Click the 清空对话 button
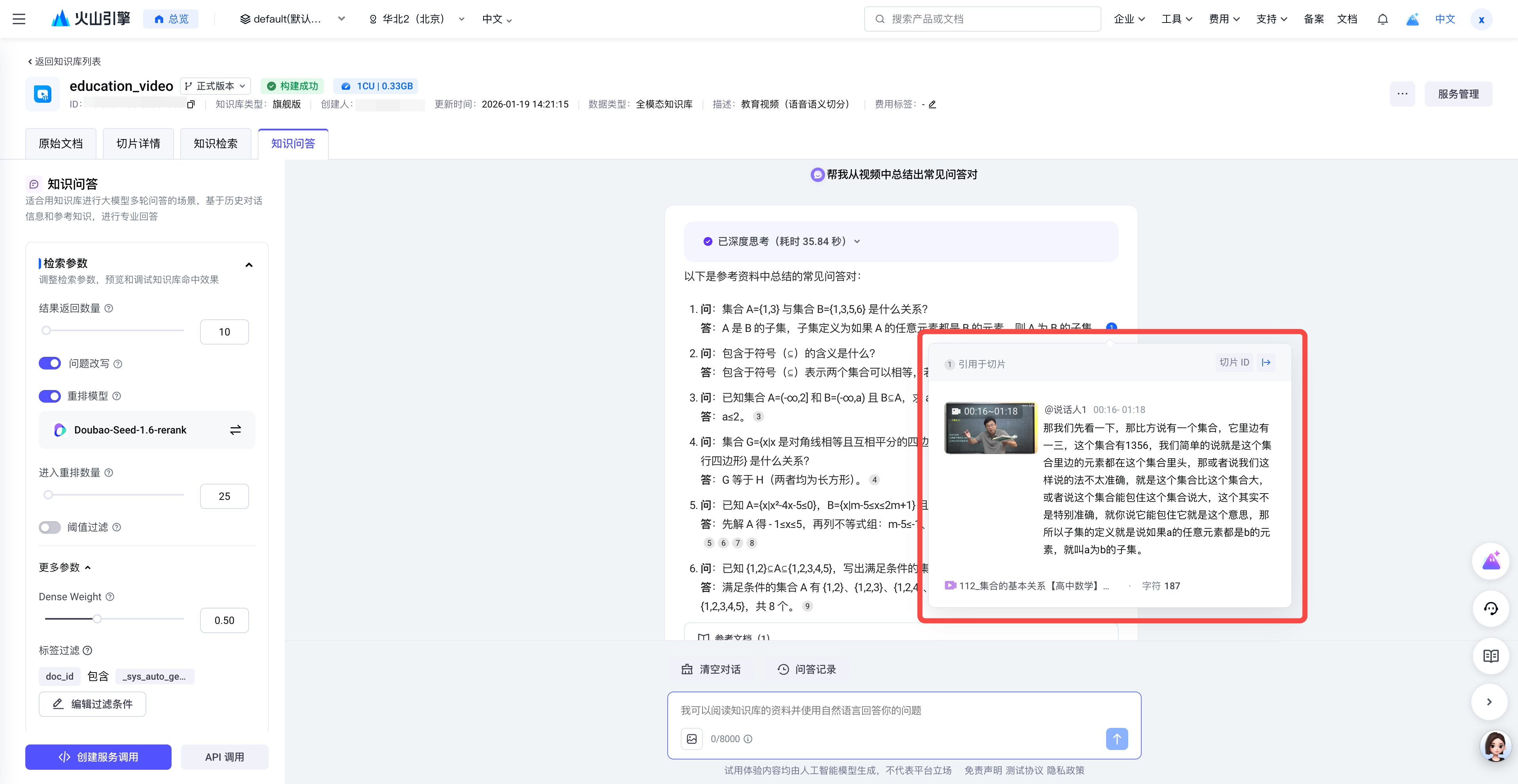The image size is (1518, 784). (x=711, y=669)
